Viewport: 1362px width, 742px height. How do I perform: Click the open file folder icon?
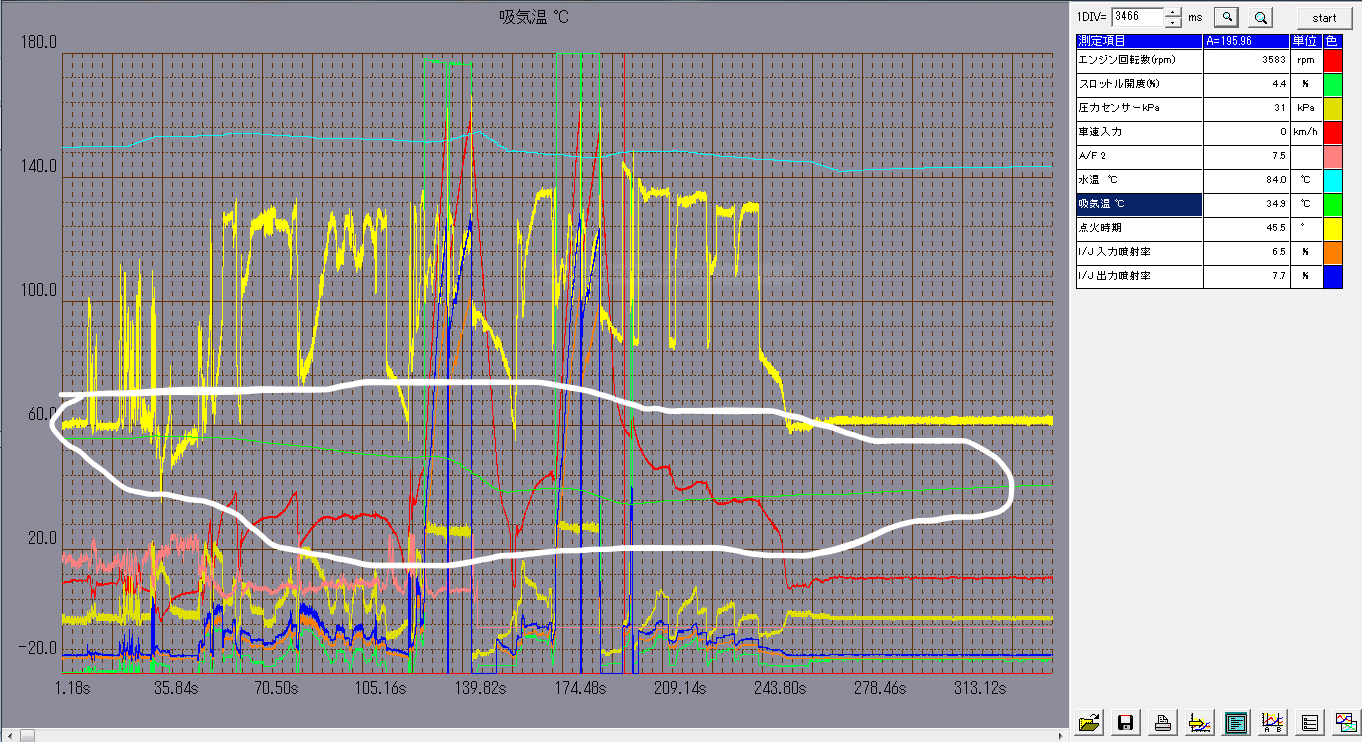[x=1090, y=722]
